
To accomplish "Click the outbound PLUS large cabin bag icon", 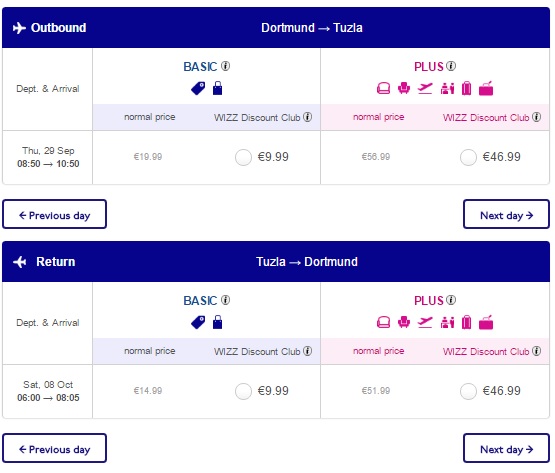I will click(x=383, y=88).
